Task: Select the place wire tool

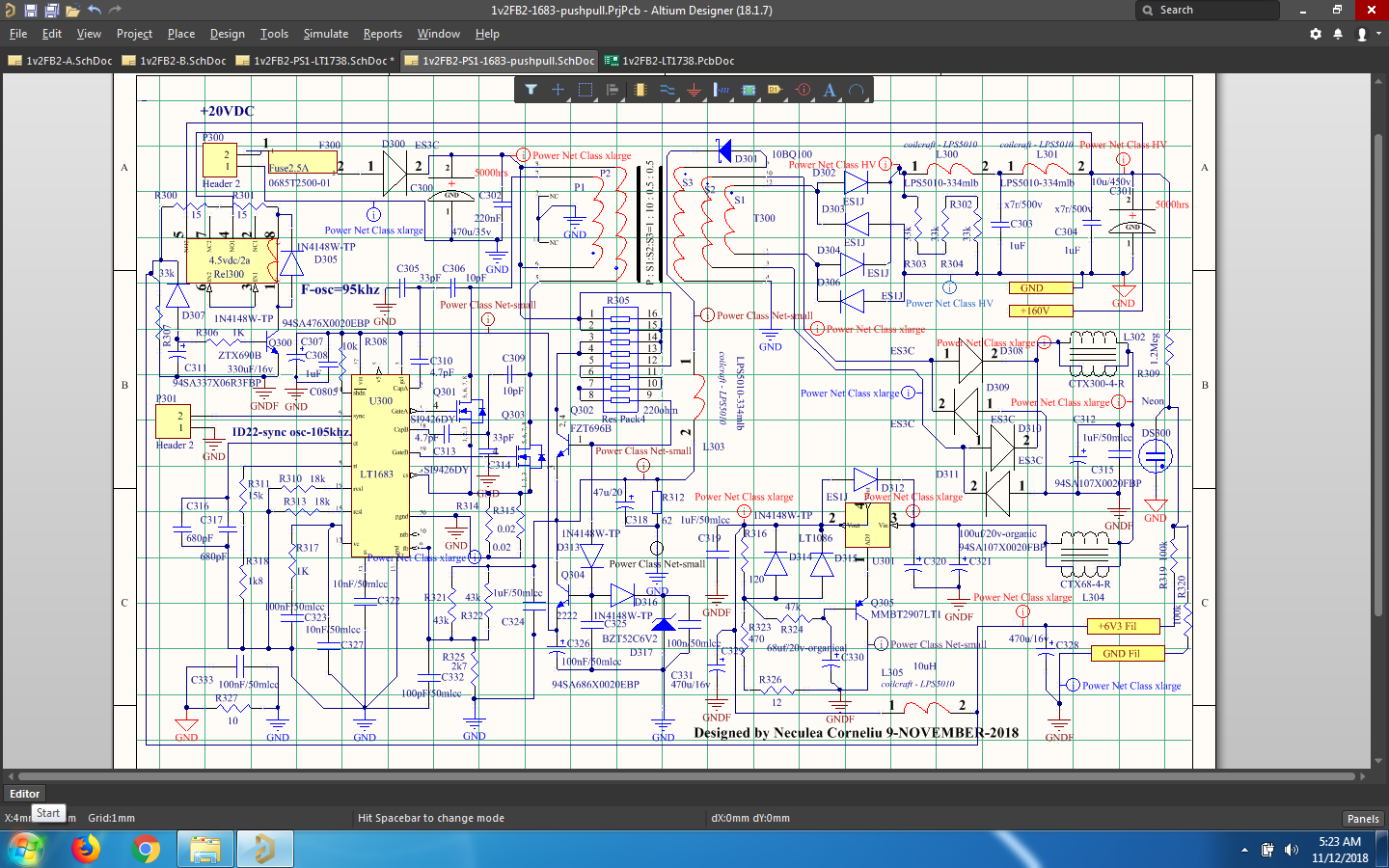Action: [667, 90]
